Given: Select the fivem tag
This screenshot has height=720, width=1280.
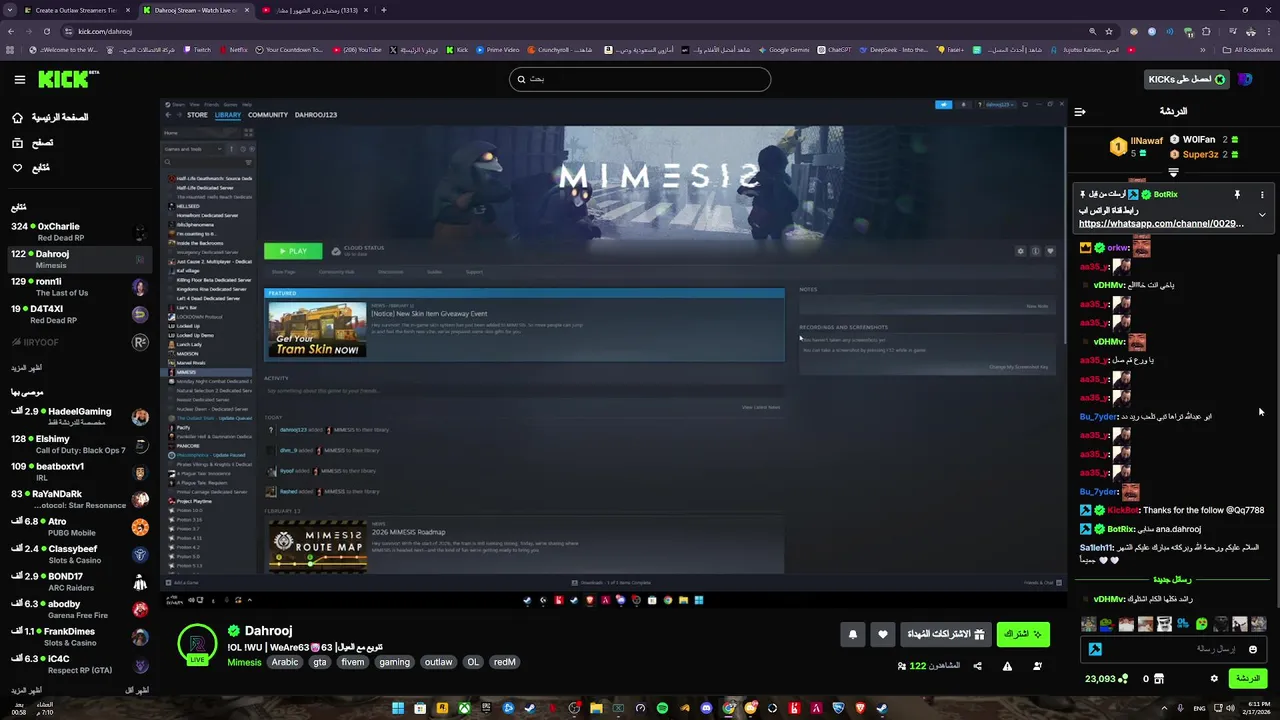Looking at the screenshot, I should [x=353, y=662].
